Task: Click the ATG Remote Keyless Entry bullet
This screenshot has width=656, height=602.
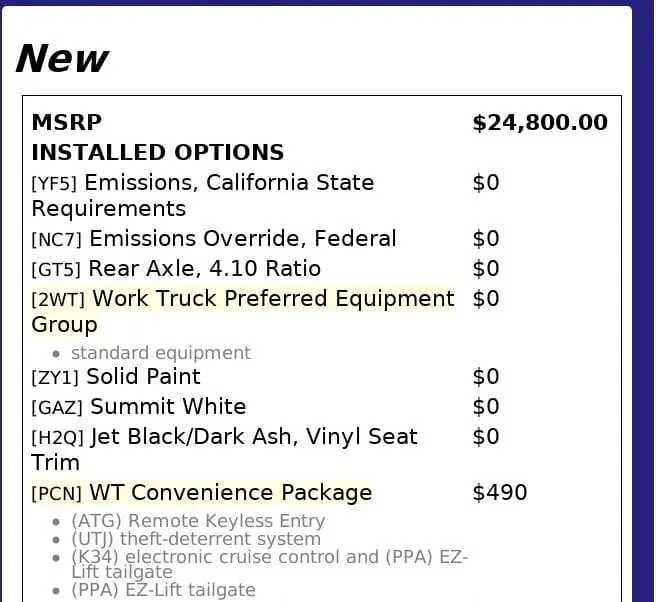Action: click(x=198, y=521)
